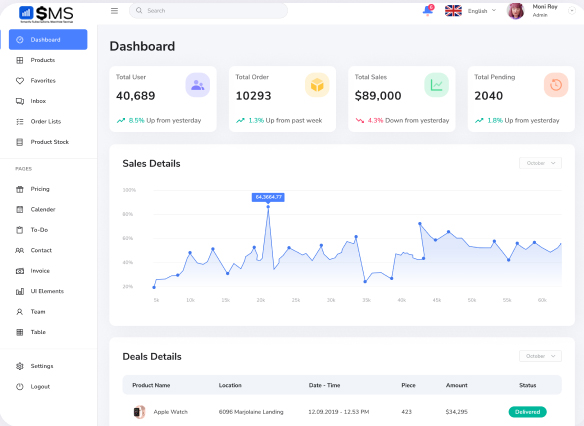
Task: Click the UK flag icon
Action: (453, 11)
